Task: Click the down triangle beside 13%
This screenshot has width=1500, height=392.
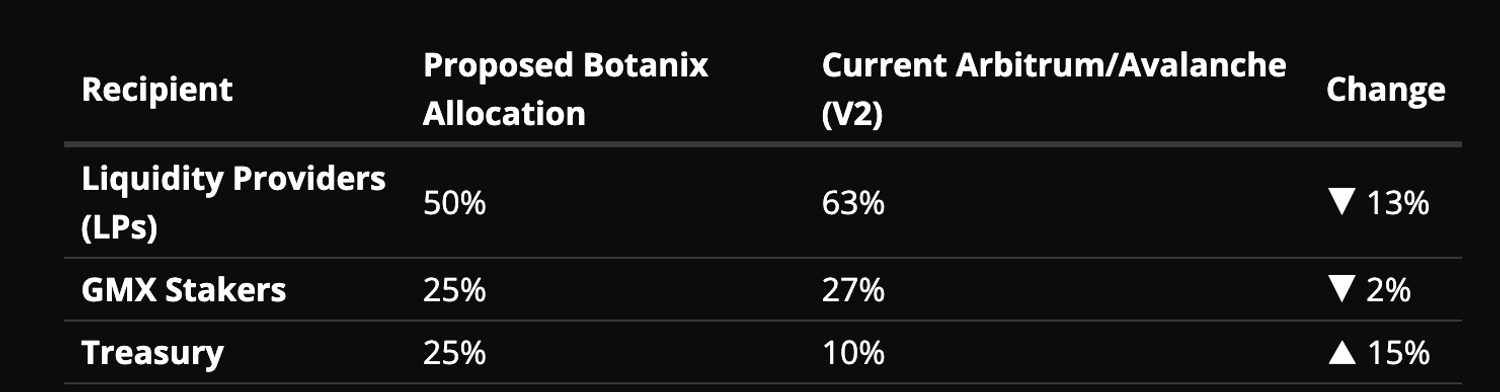Action: coord(1341,204)
